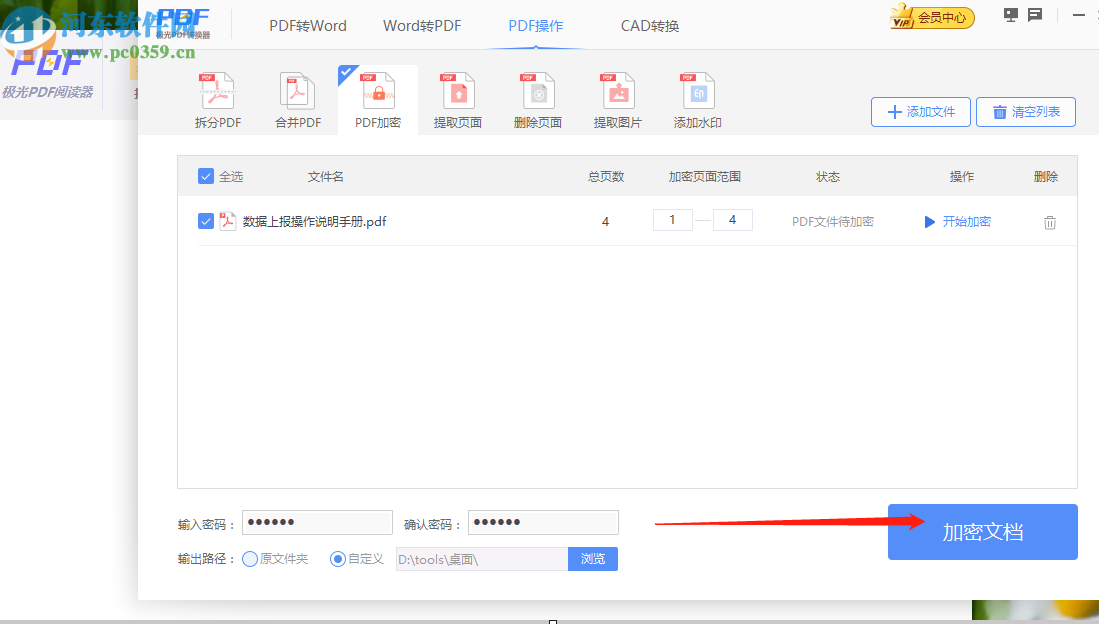Open the 合并PDF (Merge PDF) tool
The image size is (1099, 624).
(x=297, y=97)
